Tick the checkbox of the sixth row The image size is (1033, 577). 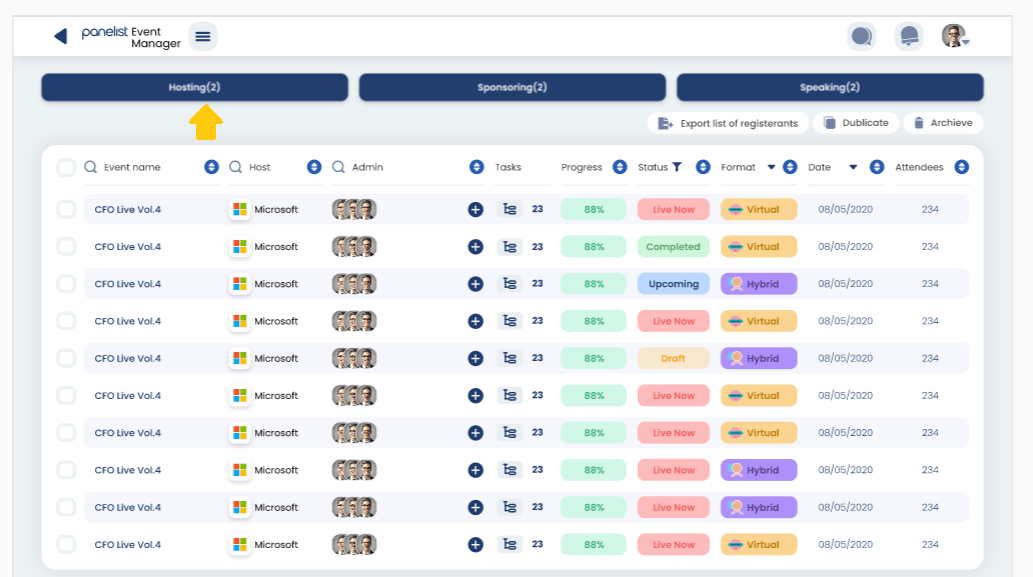66,395
